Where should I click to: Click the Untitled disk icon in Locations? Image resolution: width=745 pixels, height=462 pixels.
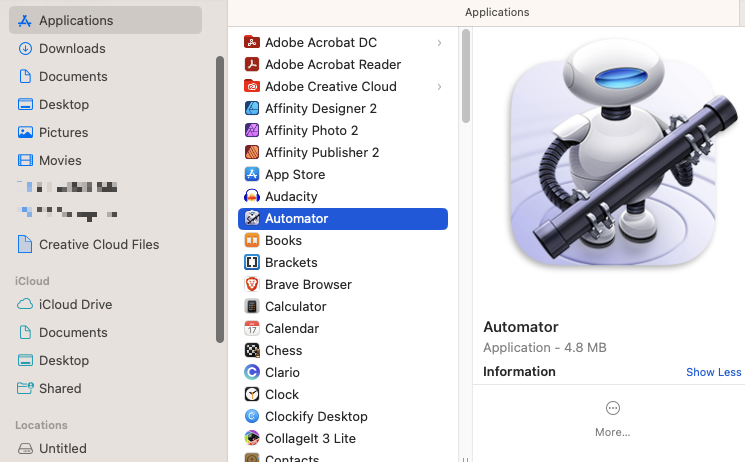(25, 448)
